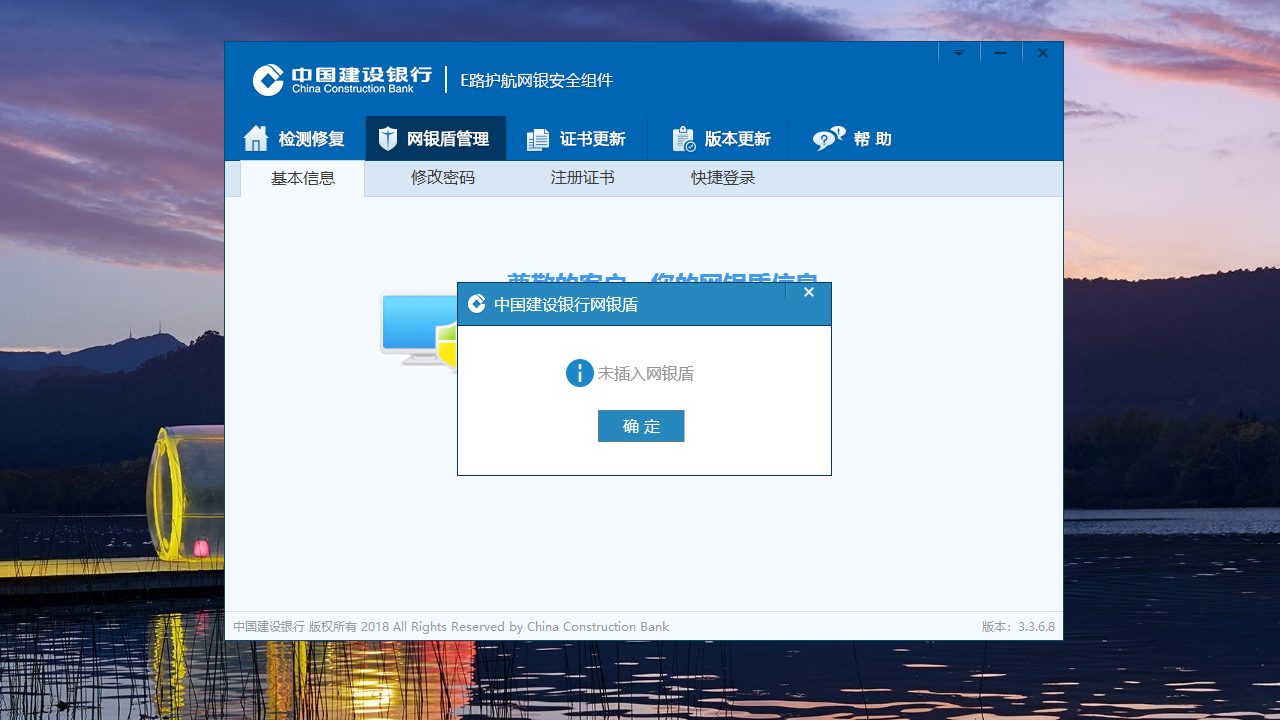Click the copyright text at the bottom

pyautogui.click(x=450, y=626)
